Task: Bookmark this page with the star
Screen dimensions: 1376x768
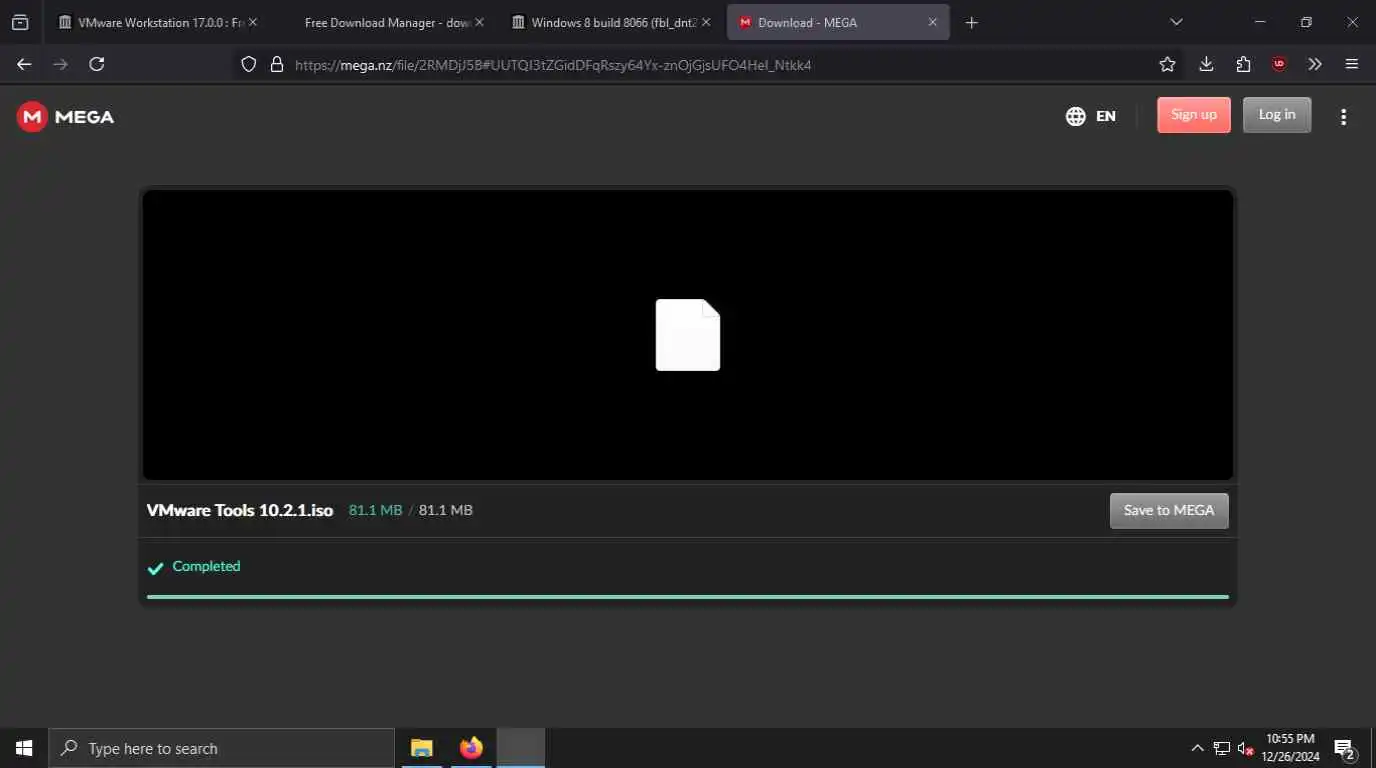Action: (x=1167, y=64)
